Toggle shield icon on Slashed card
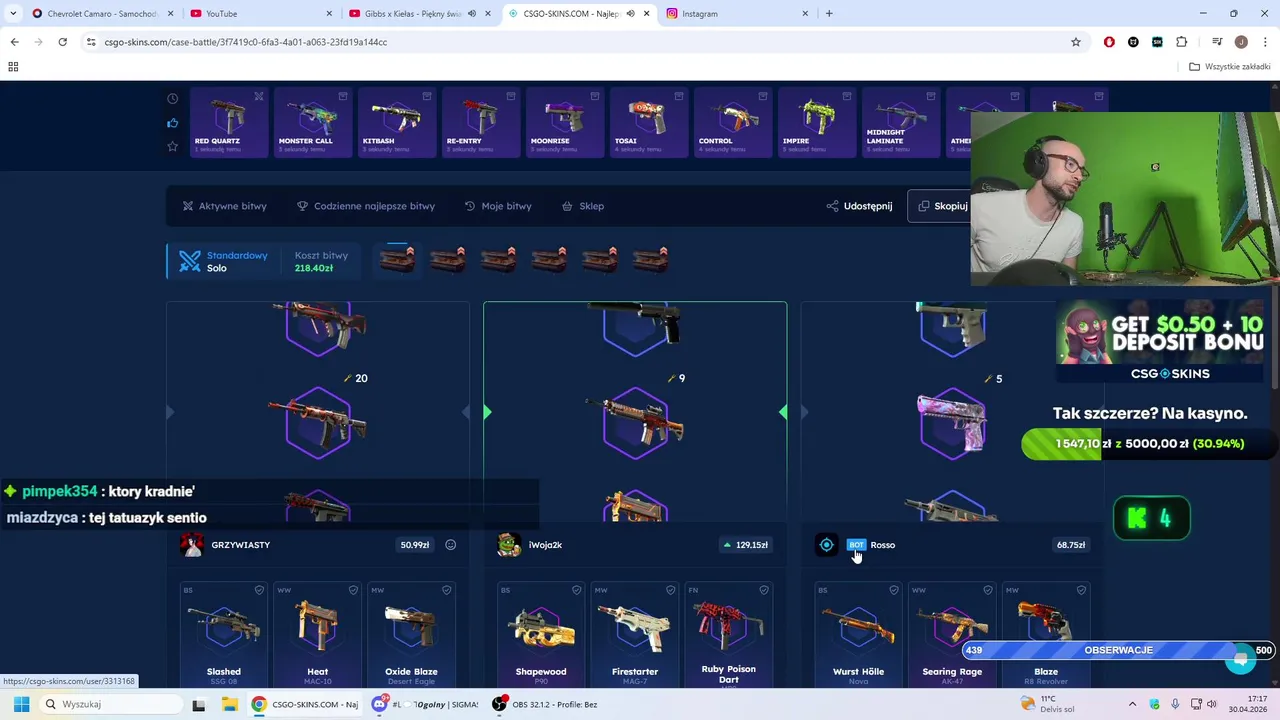Viewport: 1280px width, 720px height. point(259,590)
